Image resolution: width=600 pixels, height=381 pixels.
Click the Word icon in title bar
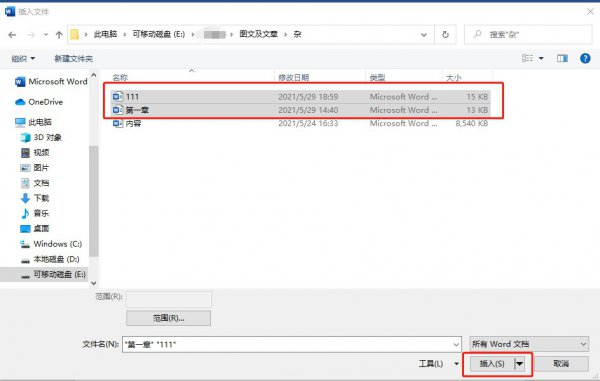[10, 11]
